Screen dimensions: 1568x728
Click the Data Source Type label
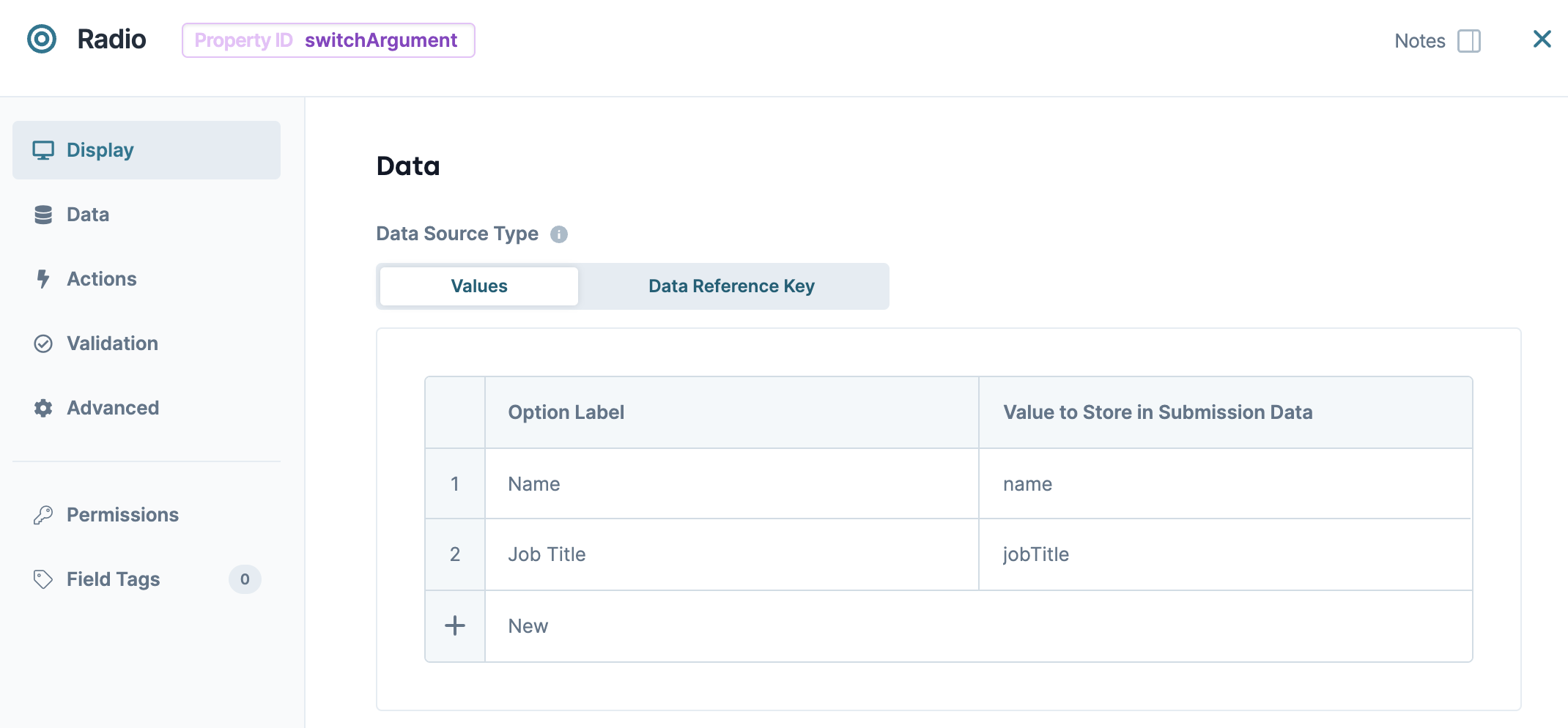tap(457, 234)
